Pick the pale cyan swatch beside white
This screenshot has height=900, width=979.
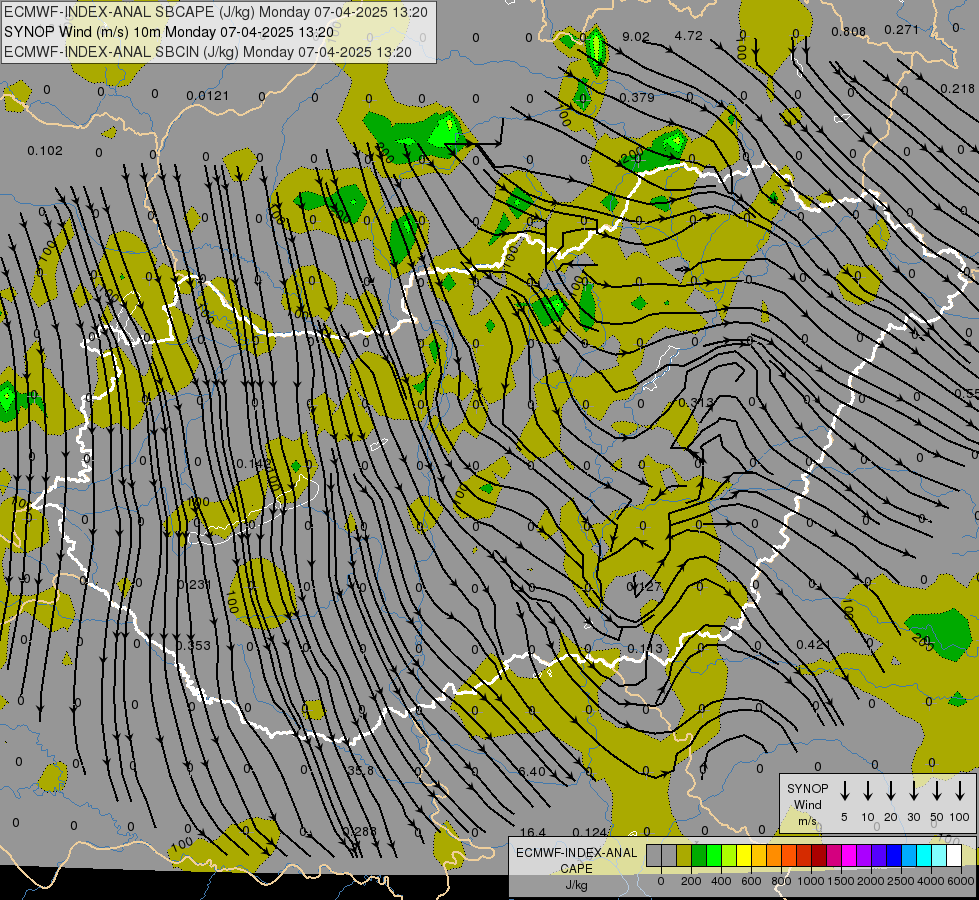click(938, 855)
